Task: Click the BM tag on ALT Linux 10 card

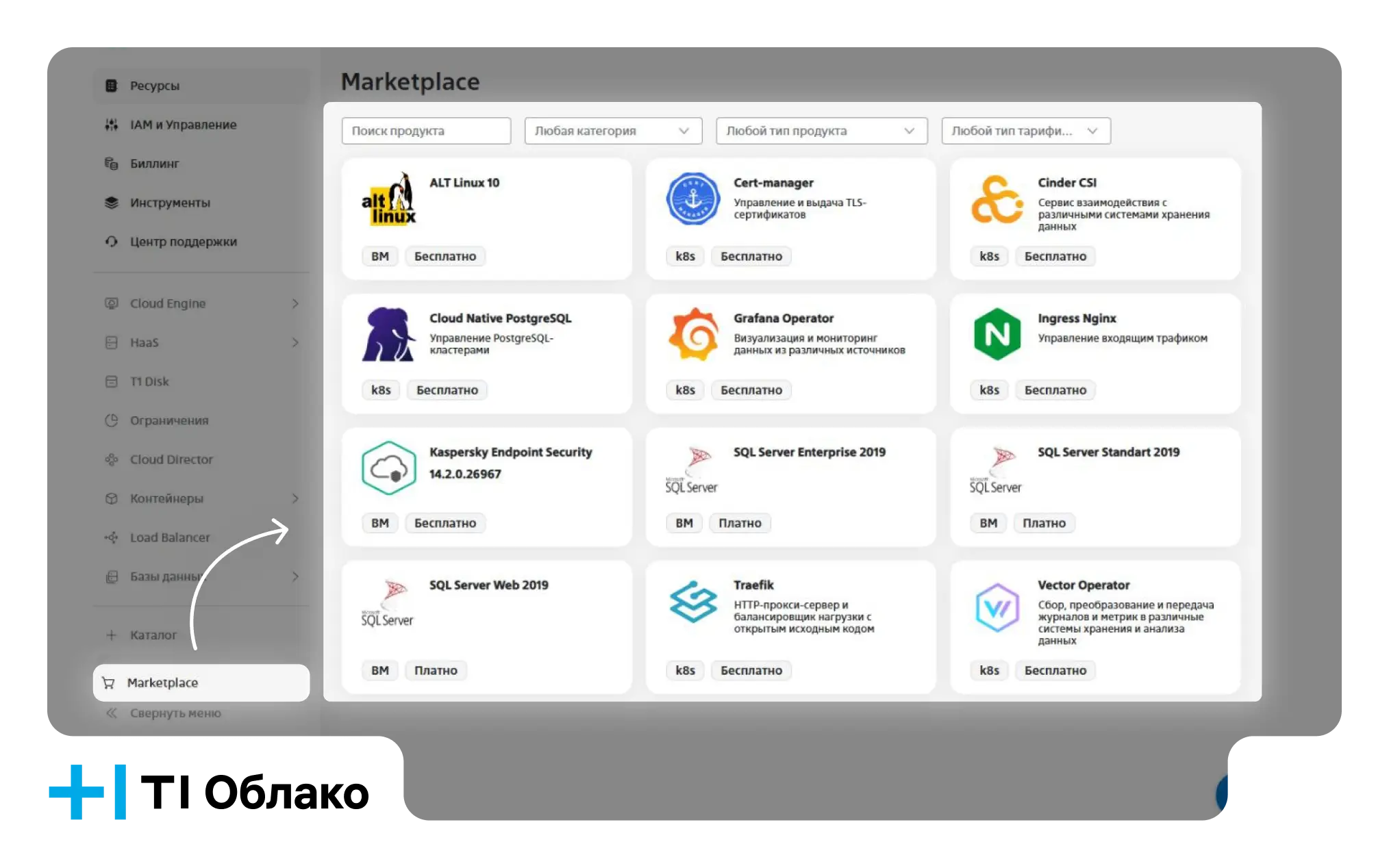Action: [x=380, y=256]
